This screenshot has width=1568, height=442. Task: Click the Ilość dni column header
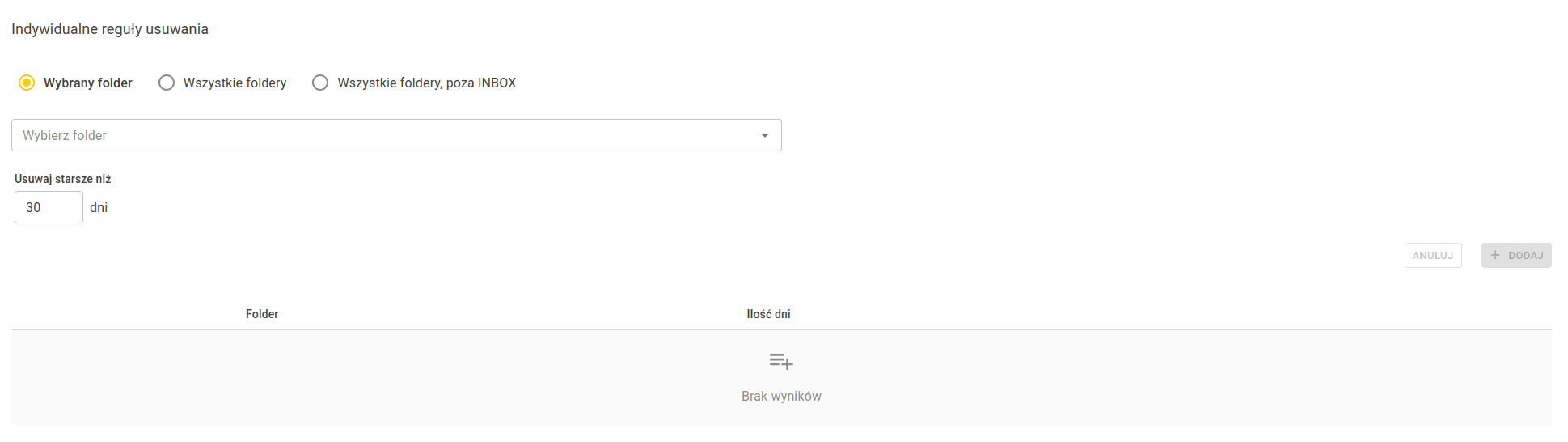click(768, 314)
